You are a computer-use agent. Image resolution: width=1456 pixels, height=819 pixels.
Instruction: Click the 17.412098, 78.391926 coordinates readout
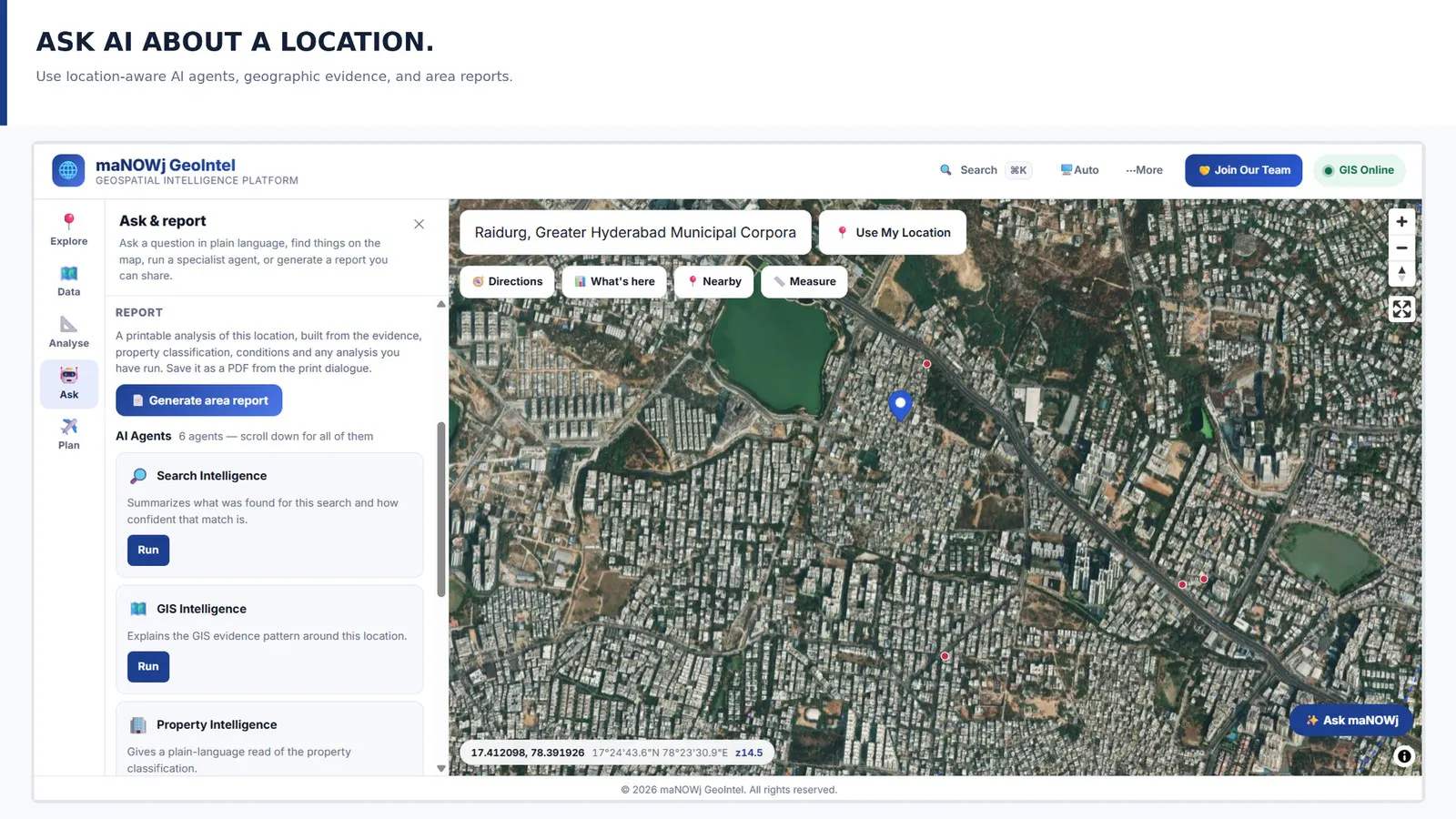coord(528,753)
